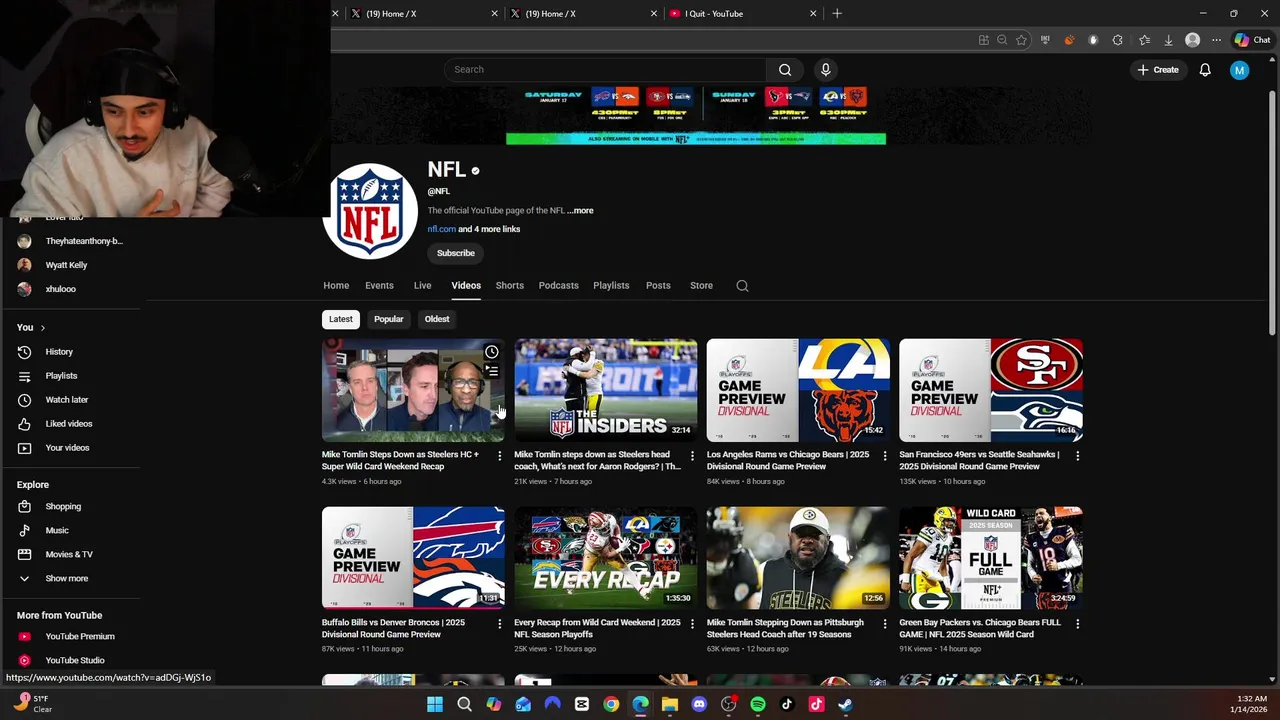
Task: Subscribe to the NFL channel
Action: coord(455,253)
